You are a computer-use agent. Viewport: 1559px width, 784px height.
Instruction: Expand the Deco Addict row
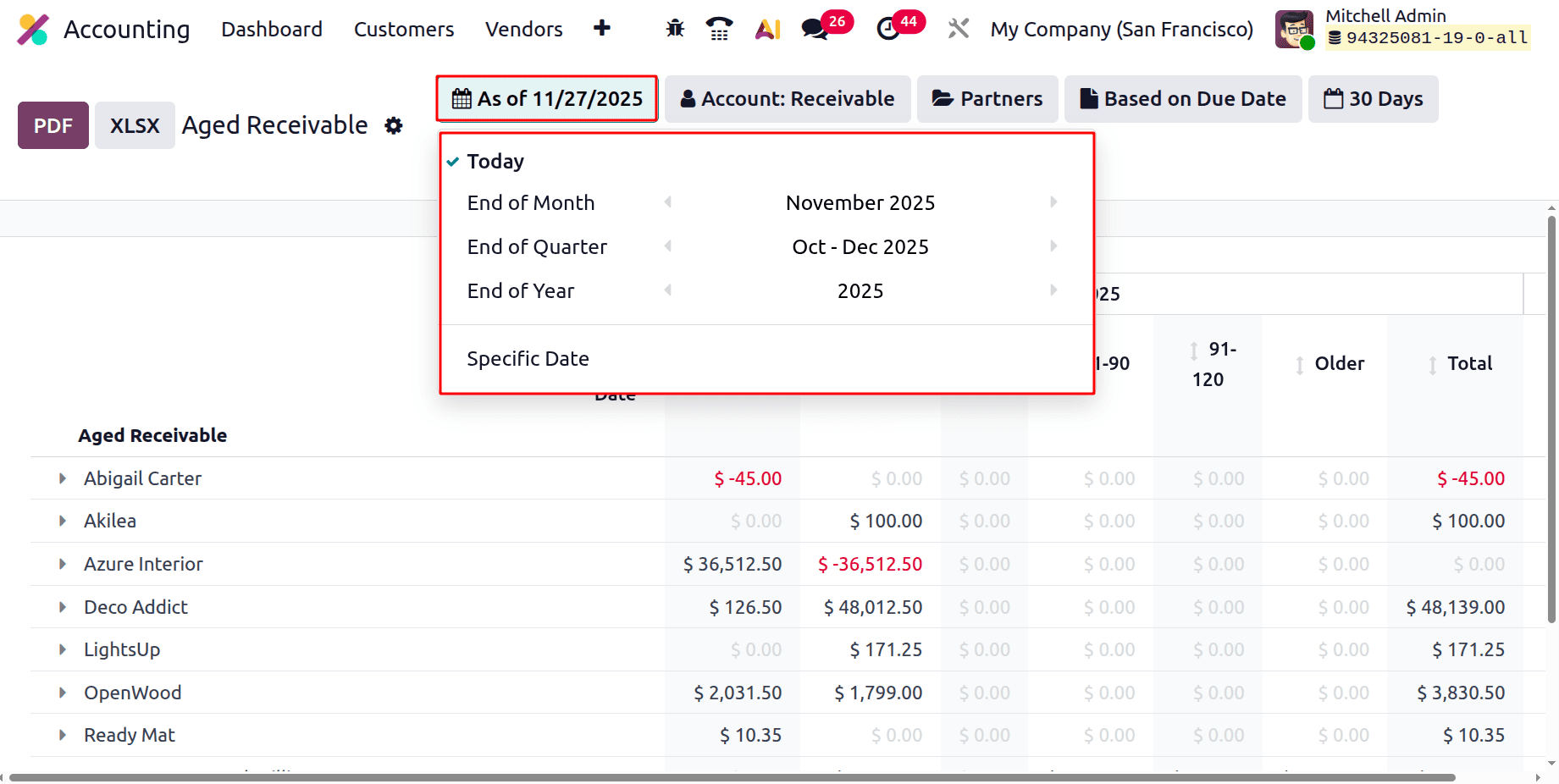pos(63,607)
